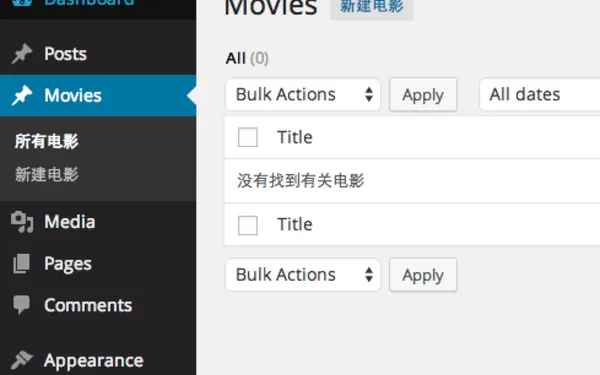Click the Pages stacked-sheets icon

(21, 264)
